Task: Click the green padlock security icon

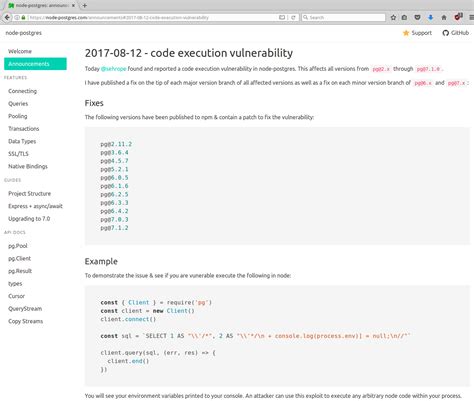Action: [x=23, y=18]
